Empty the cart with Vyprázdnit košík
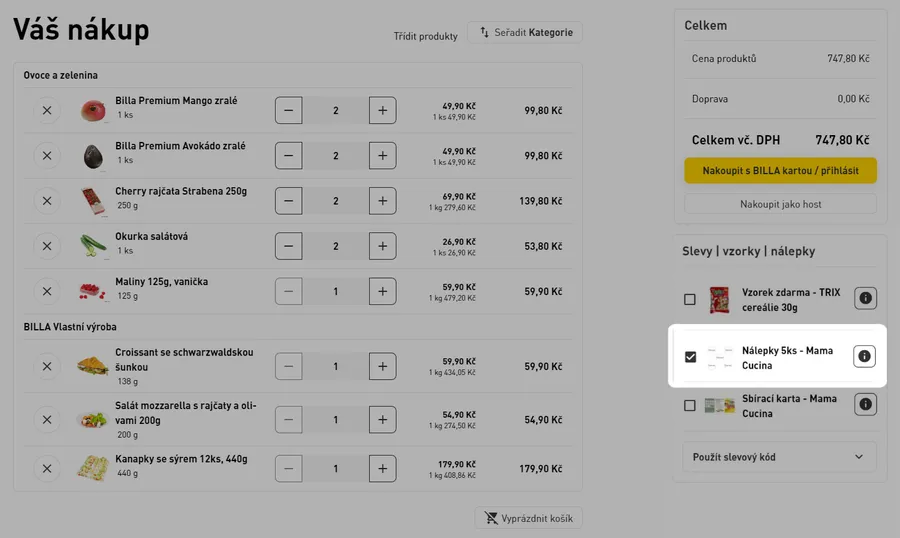Viewport: 900px width, 538px height. 528,518
